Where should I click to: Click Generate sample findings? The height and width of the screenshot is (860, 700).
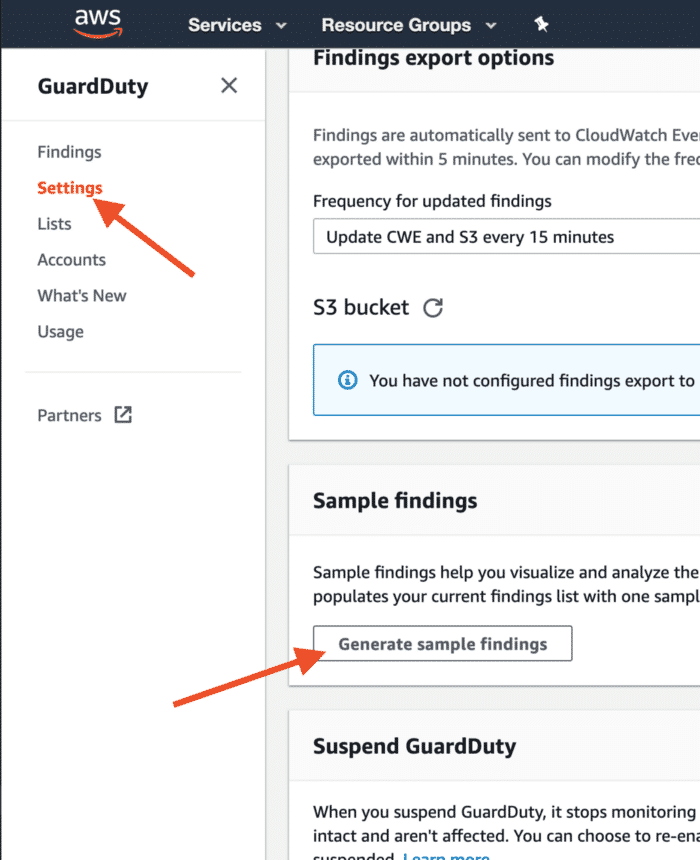(x=442, y=643)
